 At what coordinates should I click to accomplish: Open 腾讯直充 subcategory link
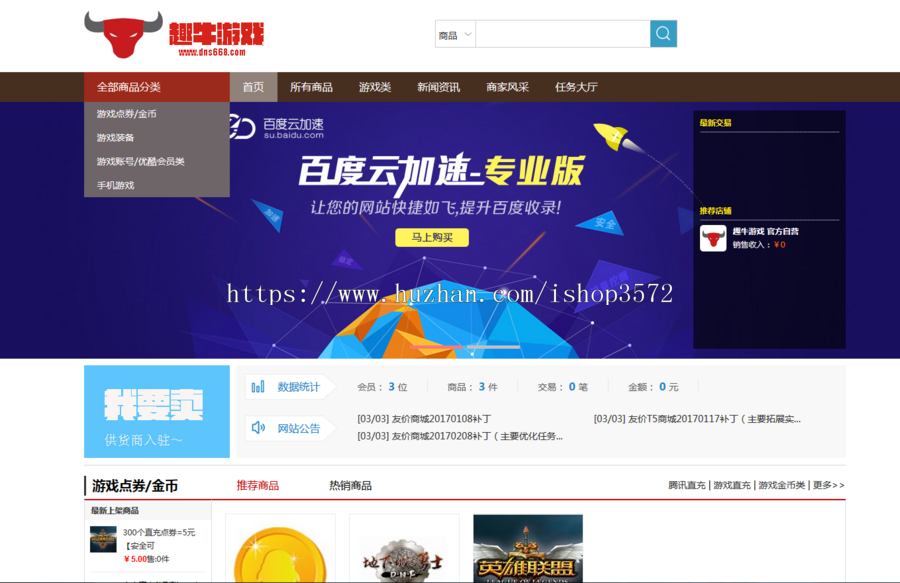pos(686,485)
